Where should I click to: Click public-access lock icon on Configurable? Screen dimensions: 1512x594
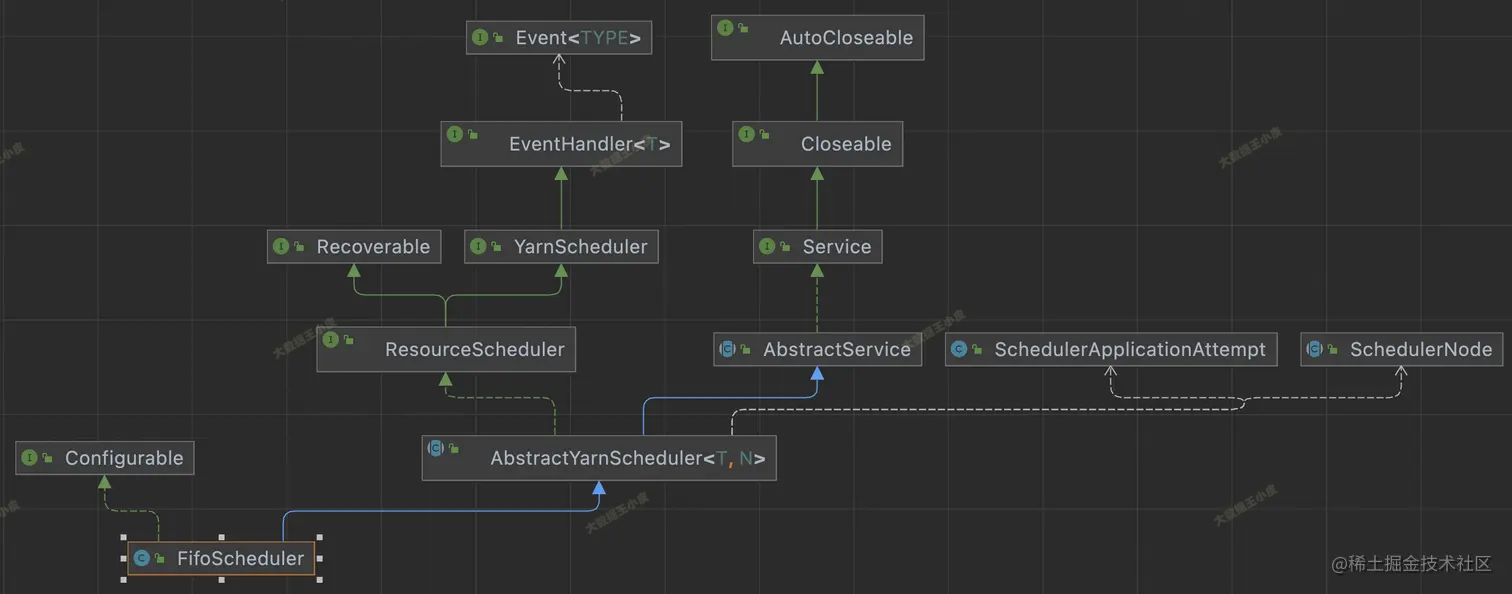coord(47,458)
